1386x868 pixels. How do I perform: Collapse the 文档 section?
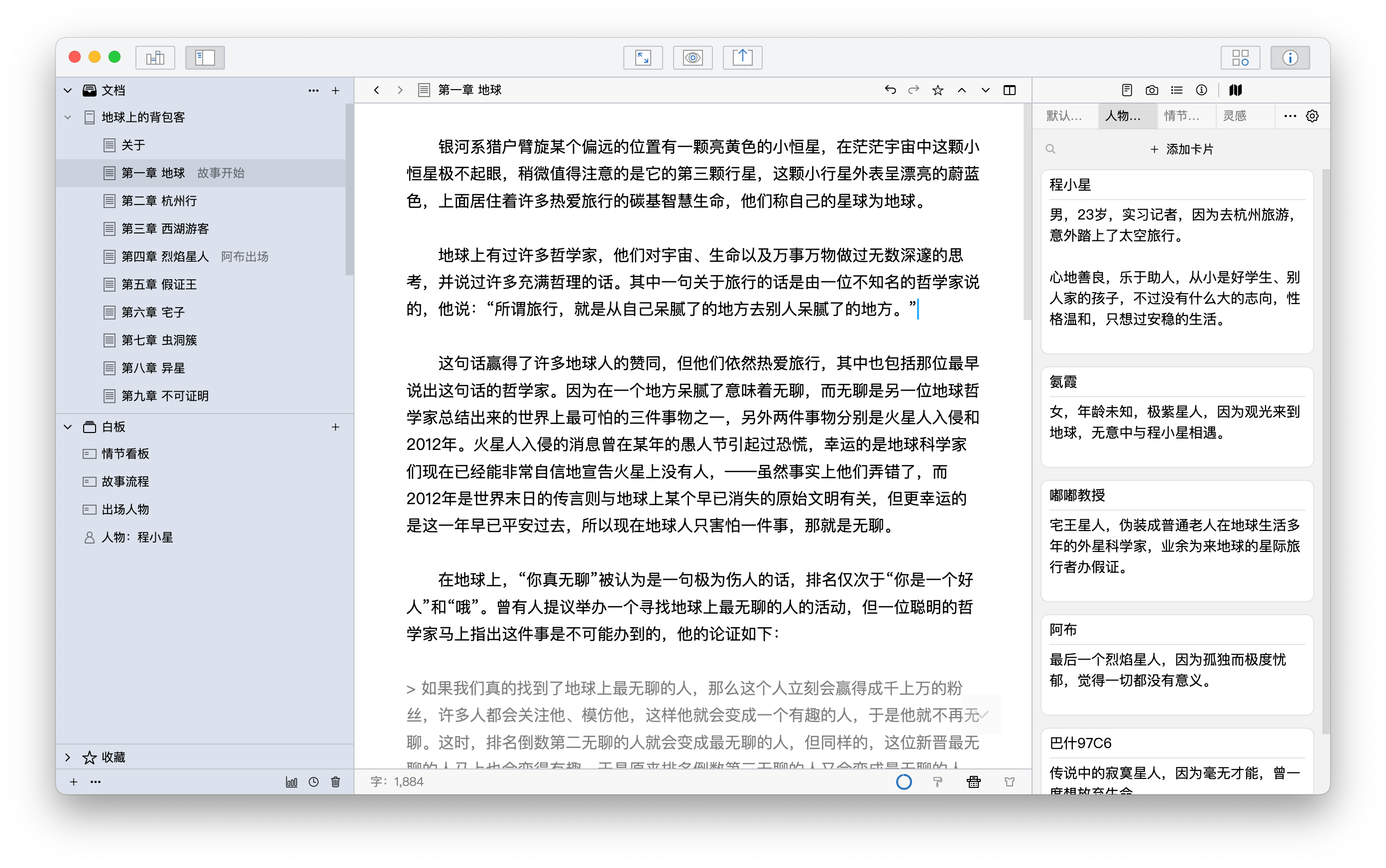(68, 90)
